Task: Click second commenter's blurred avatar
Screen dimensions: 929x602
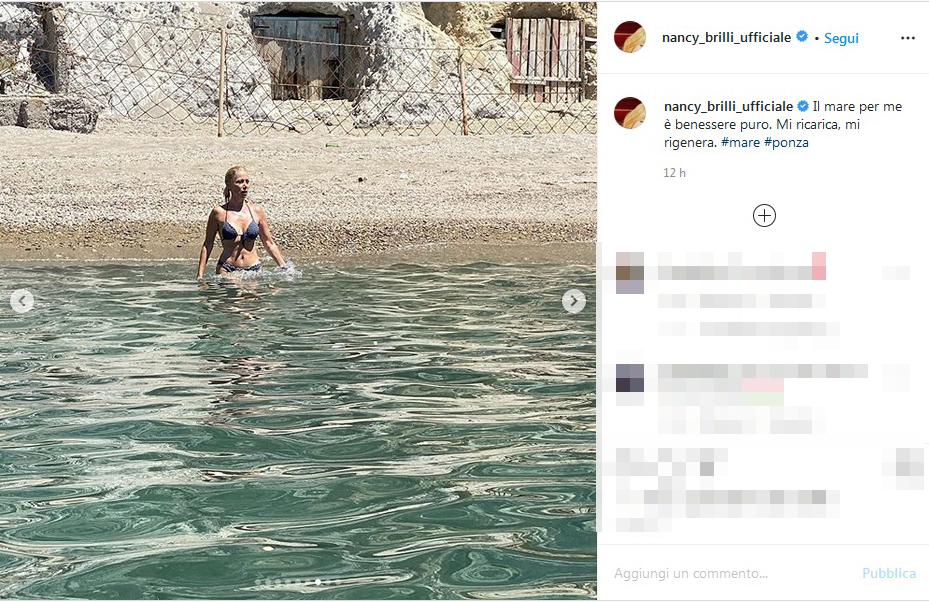Action: pyautogui.click(x=630, y=378)
